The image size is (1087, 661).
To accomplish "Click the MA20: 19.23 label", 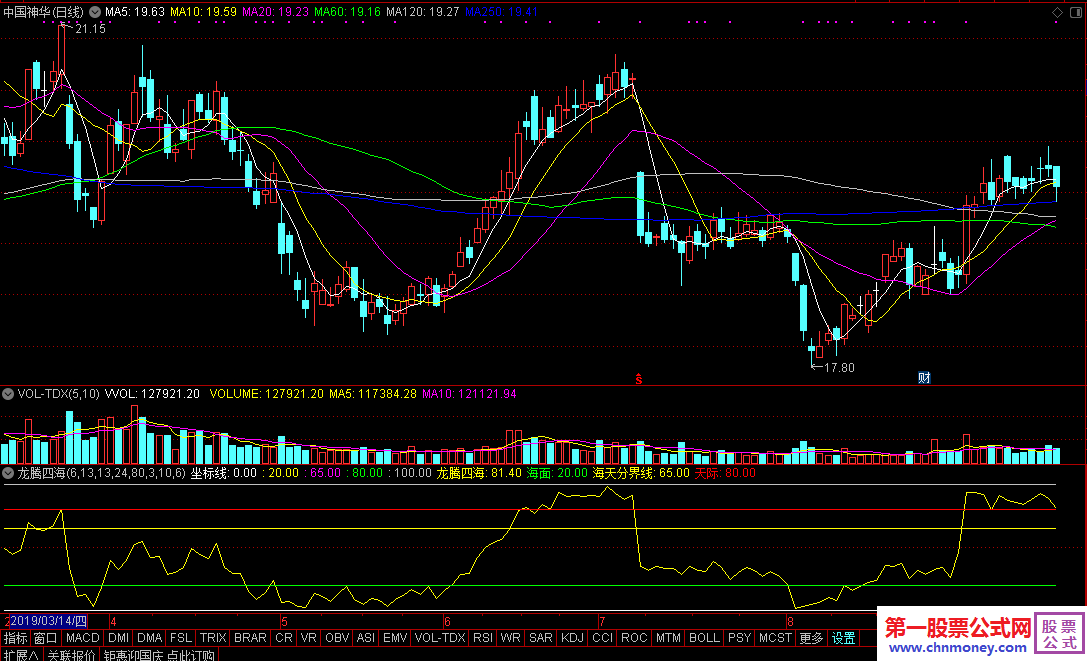I will tap(275, 12).
